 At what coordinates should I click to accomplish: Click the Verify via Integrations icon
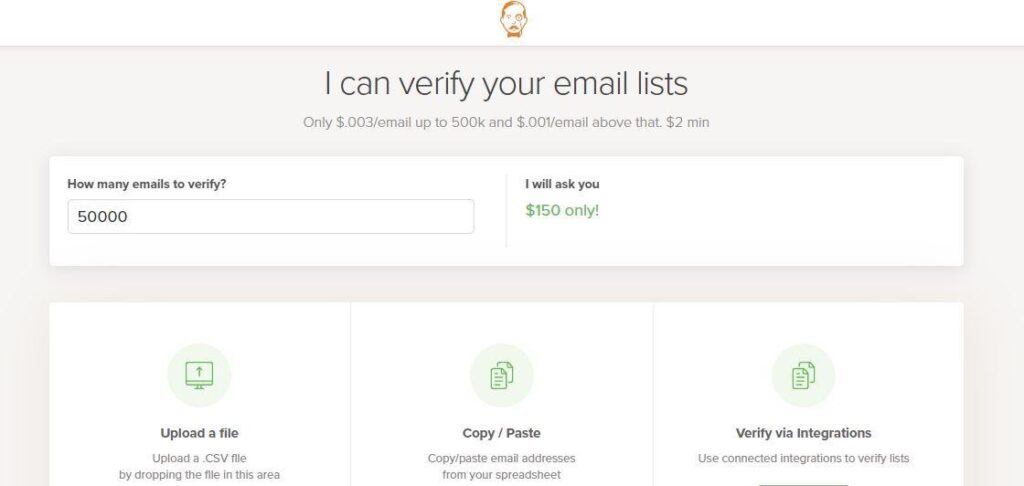(x=803, y=376)
